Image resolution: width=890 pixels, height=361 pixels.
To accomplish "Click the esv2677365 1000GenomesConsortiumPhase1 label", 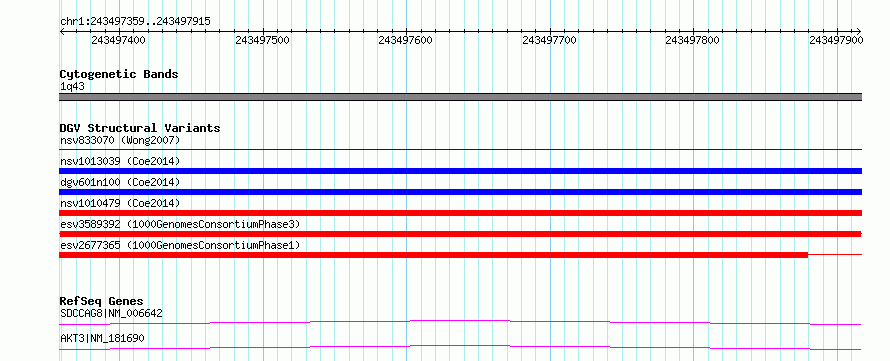I will 180,245.
